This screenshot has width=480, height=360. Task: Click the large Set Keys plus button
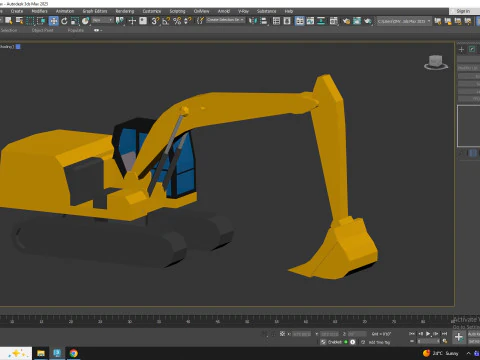[459, 337]
